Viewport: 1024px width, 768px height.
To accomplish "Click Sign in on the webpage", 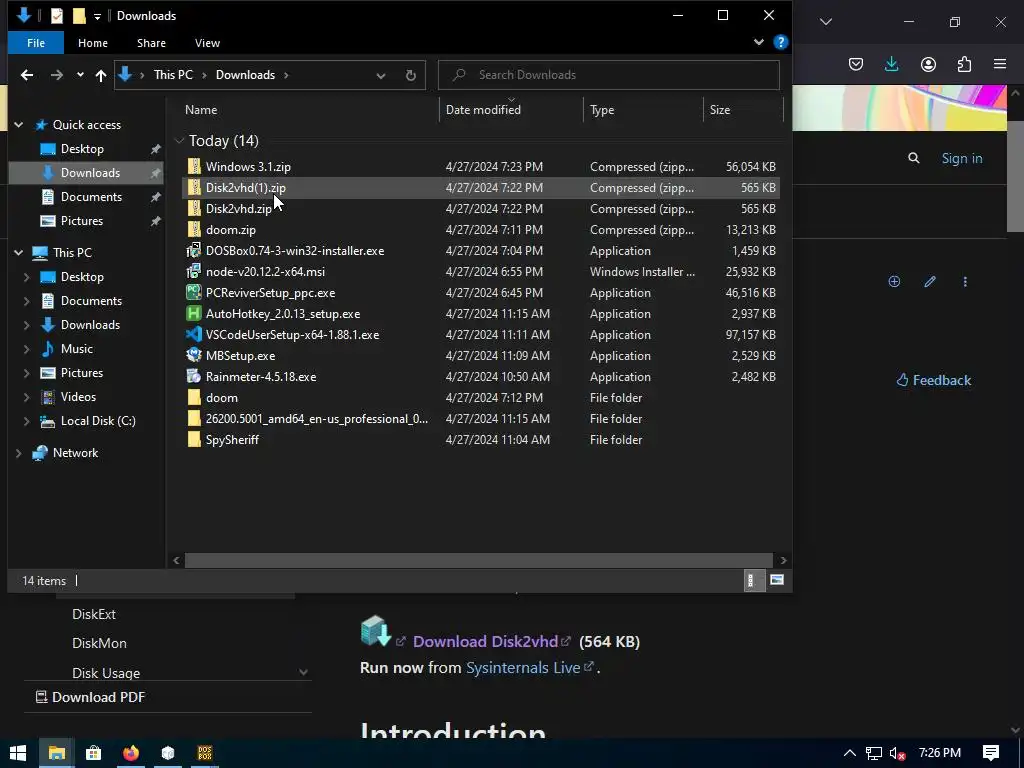I will click(961, 158).
